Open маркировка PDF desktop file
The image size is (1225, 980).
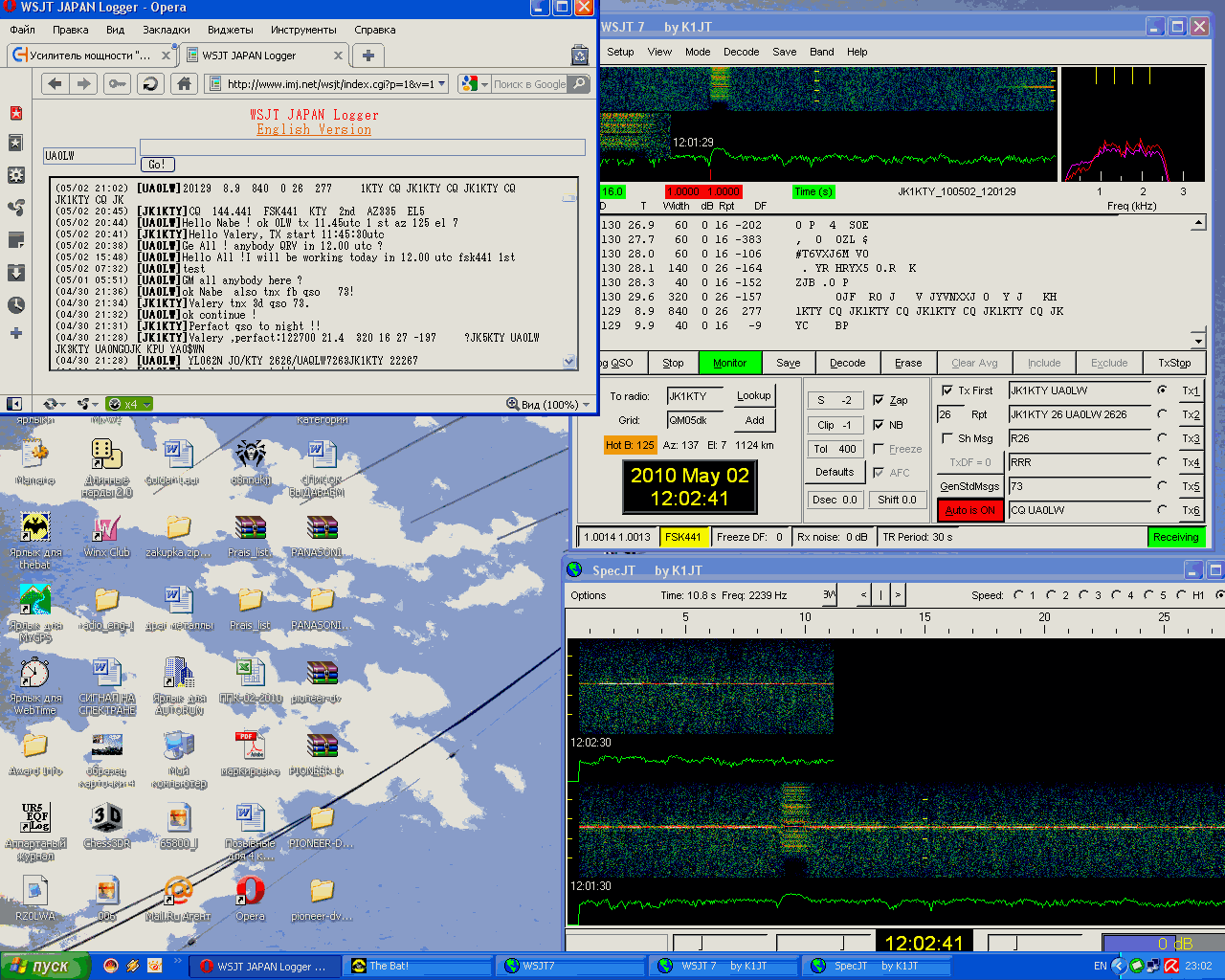click(x=250, y=753)
